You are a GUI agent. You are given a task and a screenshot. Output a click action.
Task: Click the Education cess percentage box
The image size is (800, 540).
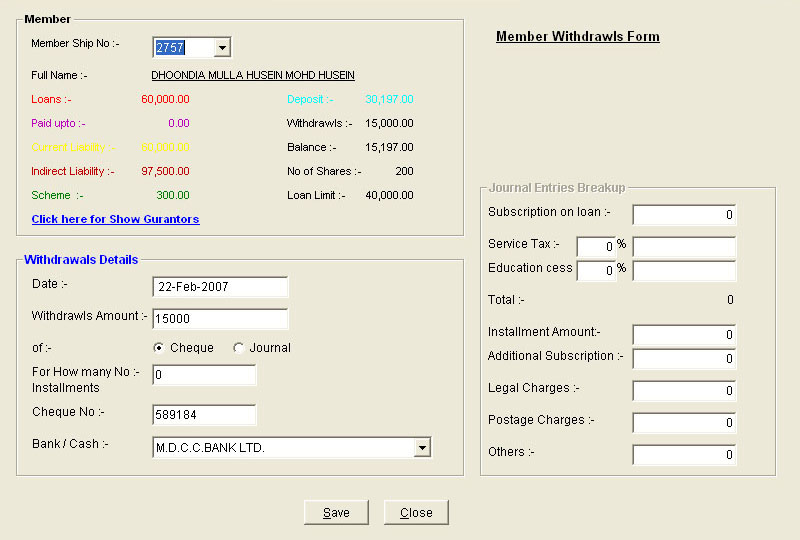(x=595, y=271)
